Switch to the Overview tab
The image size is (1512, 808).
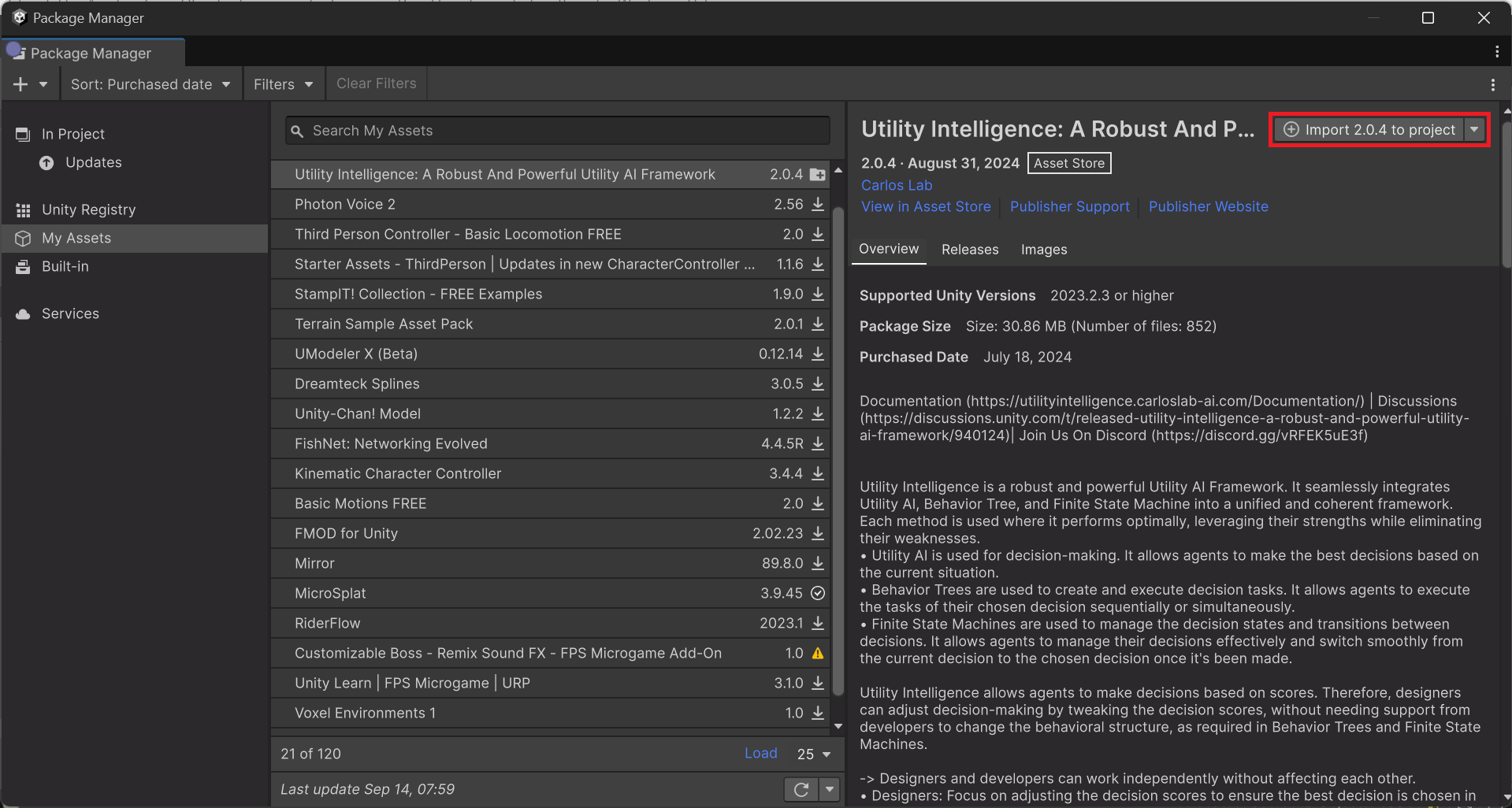(889, 249)
